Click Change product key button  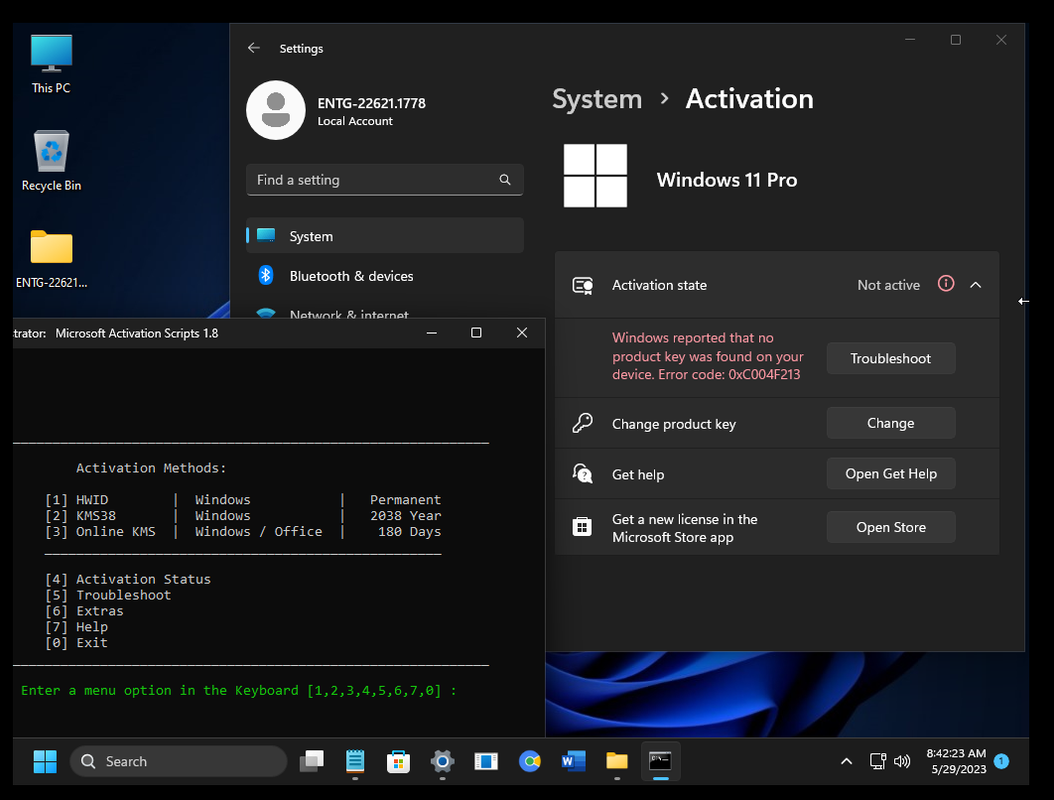pos(890,423)
